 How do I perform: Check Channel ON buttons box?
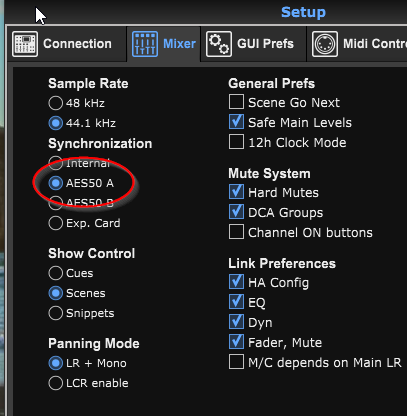pos(236,232)
